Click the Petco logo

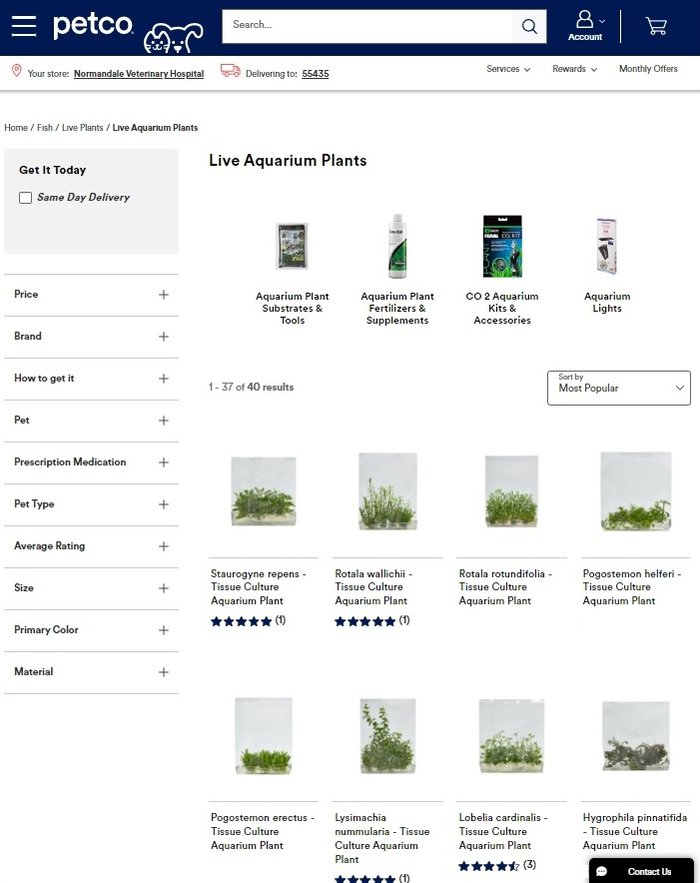tap(93, 26)
